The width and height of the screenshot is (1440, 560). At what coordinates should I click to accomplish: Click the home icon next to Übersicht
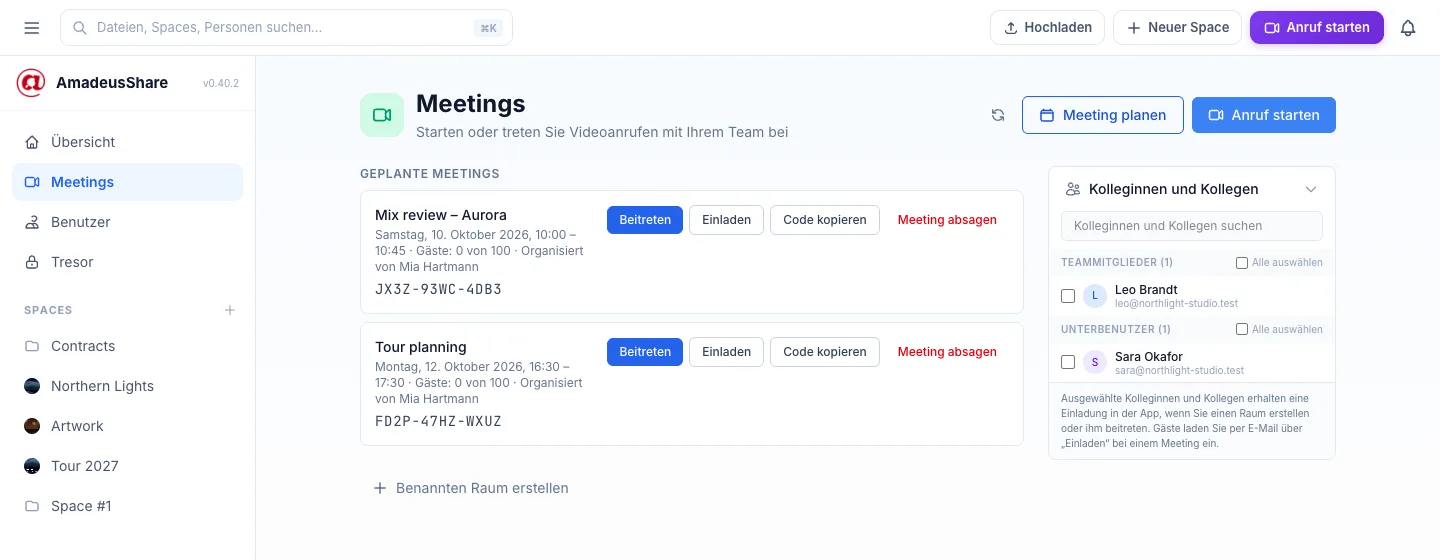tap(32, 142)
